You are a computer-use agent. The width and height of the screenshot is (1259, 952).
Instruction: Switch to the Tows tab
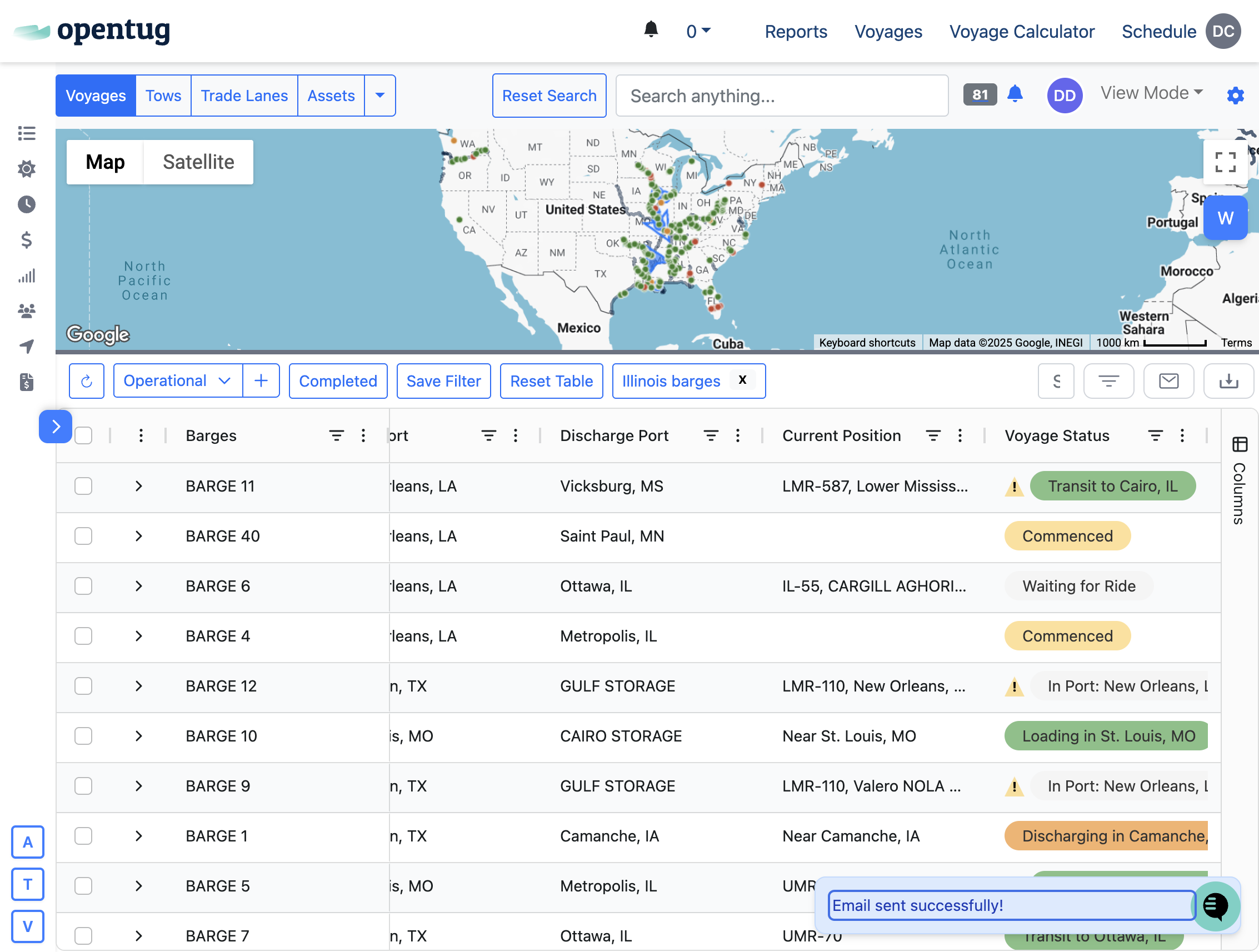pyautogui.click(x=163, y=96)
